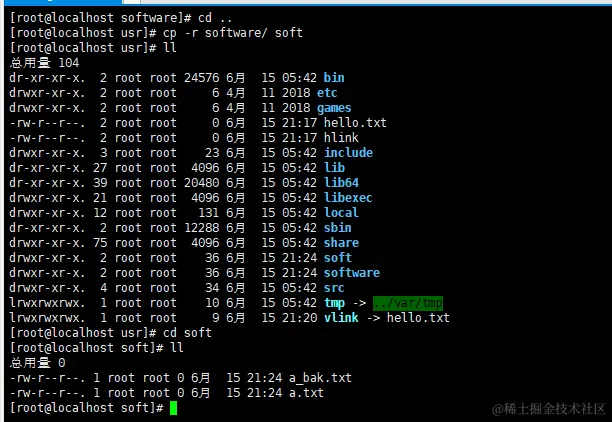Select the games directory name
The image size is (612, 422).
[x=334, y=108]
